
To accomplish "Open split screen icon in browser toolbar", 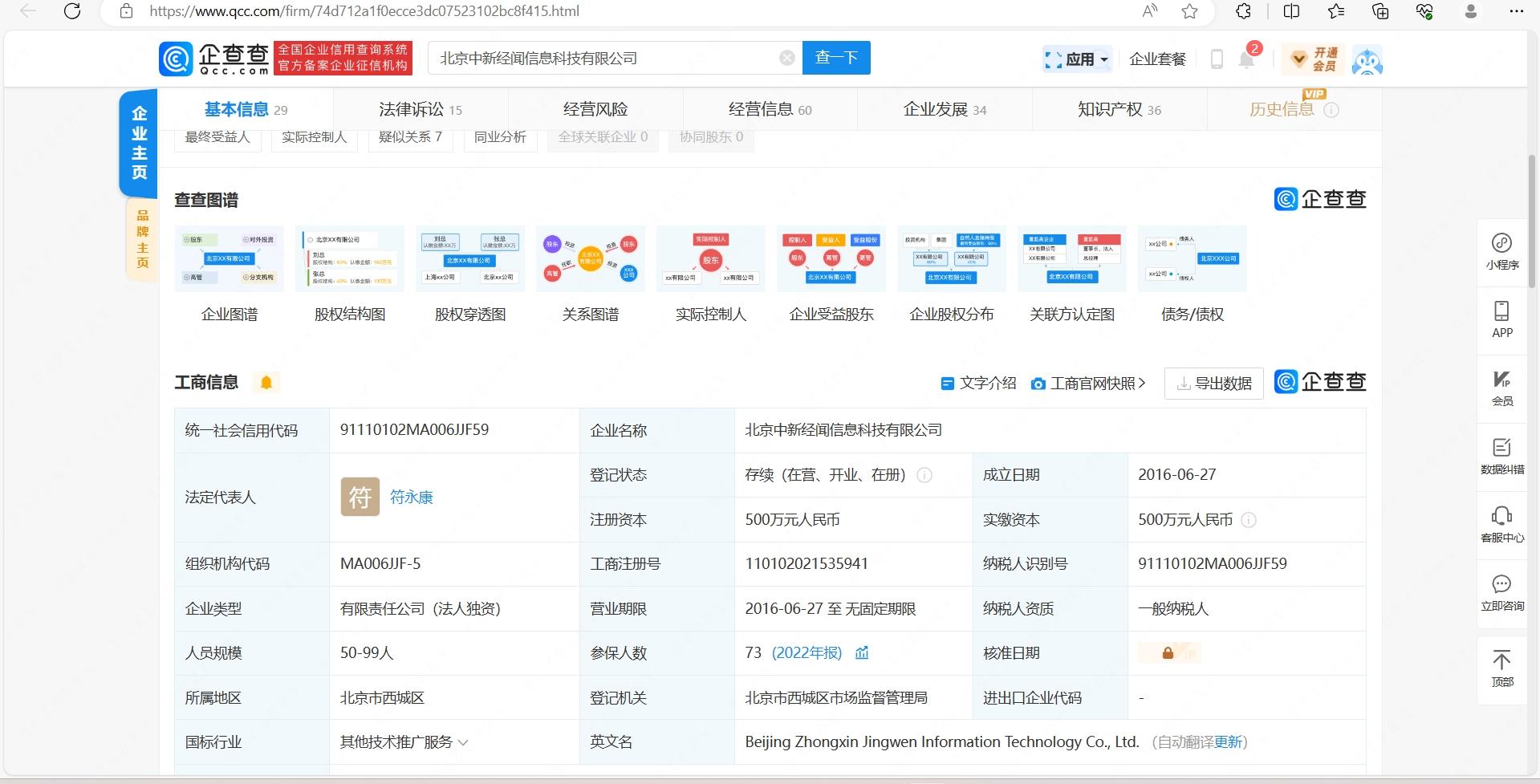I will click(1292, 11).
